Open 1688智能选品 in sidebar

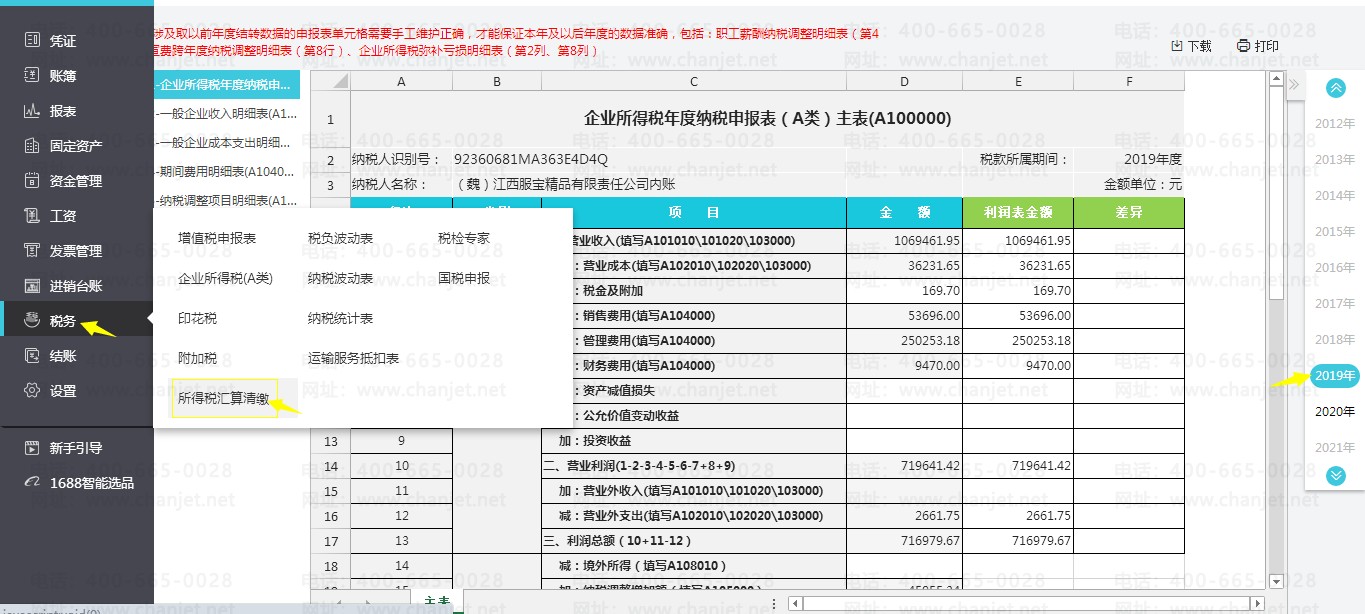click(91, 483)
